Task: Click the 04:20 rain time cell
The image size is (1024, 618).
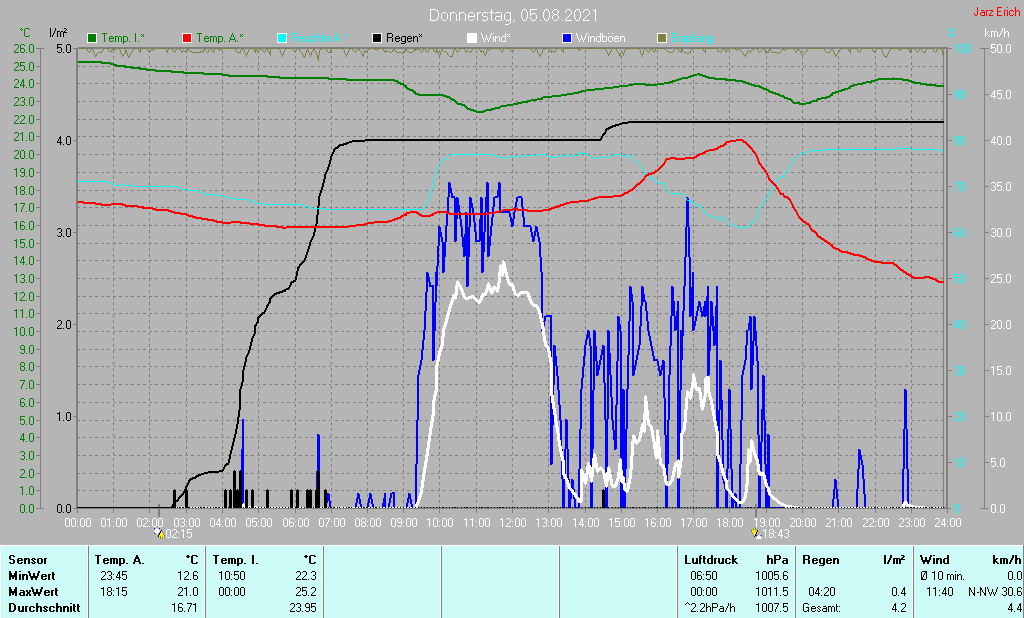Action: 822,592
